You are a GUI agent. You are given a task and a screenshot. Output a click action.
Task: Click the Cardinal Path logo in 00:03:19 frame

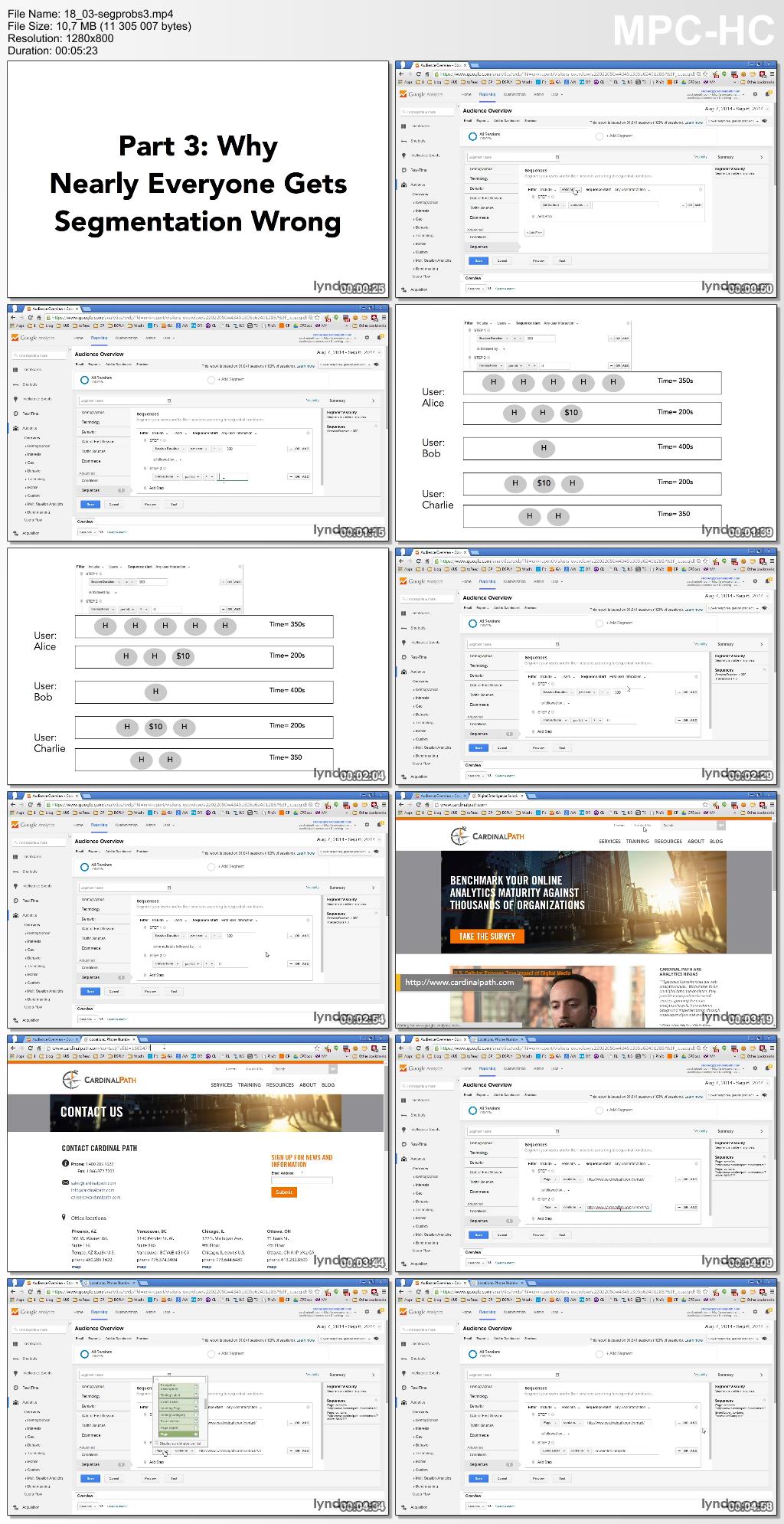(487, 836)
